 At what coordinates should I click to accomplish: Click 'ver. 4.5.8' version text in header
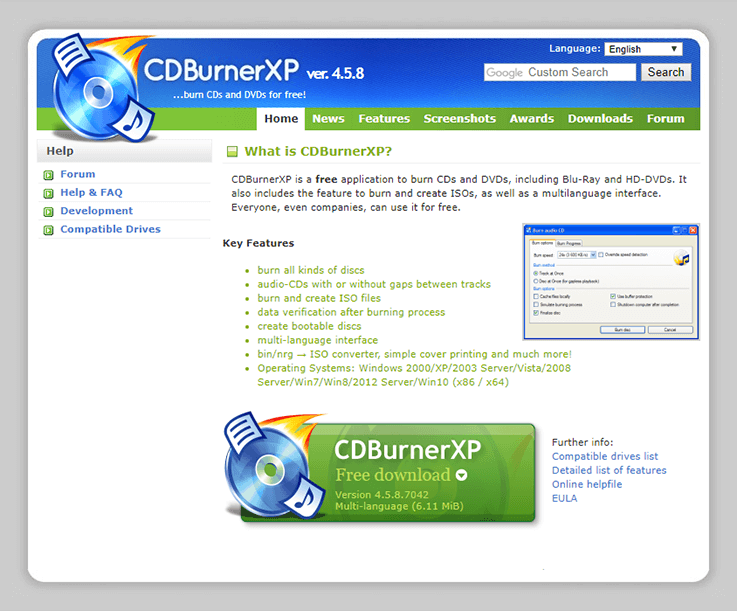335,74
